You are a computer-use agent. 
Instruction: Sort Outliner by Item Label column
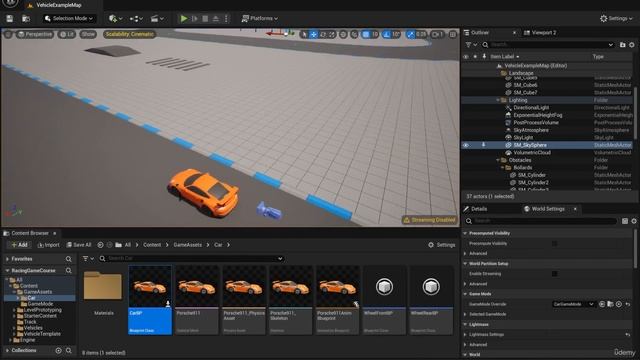504,57
